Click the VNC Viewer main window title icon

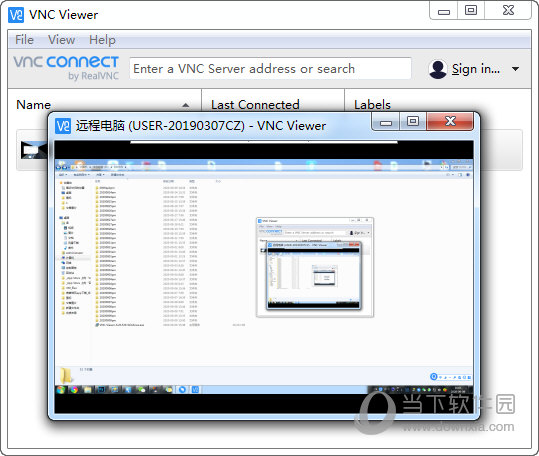tap(16, 15)
